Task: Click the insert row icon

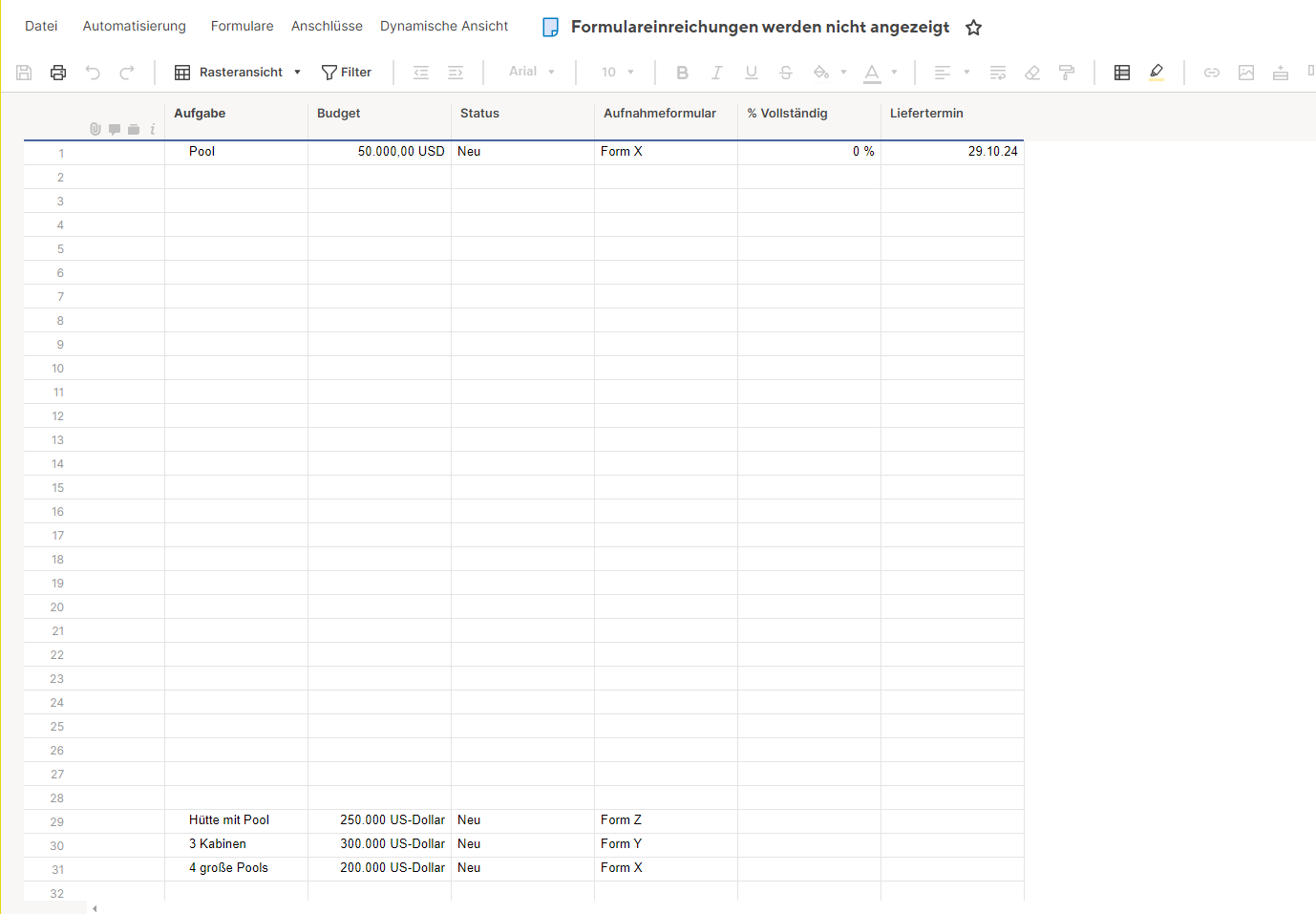Action: 1281,73
